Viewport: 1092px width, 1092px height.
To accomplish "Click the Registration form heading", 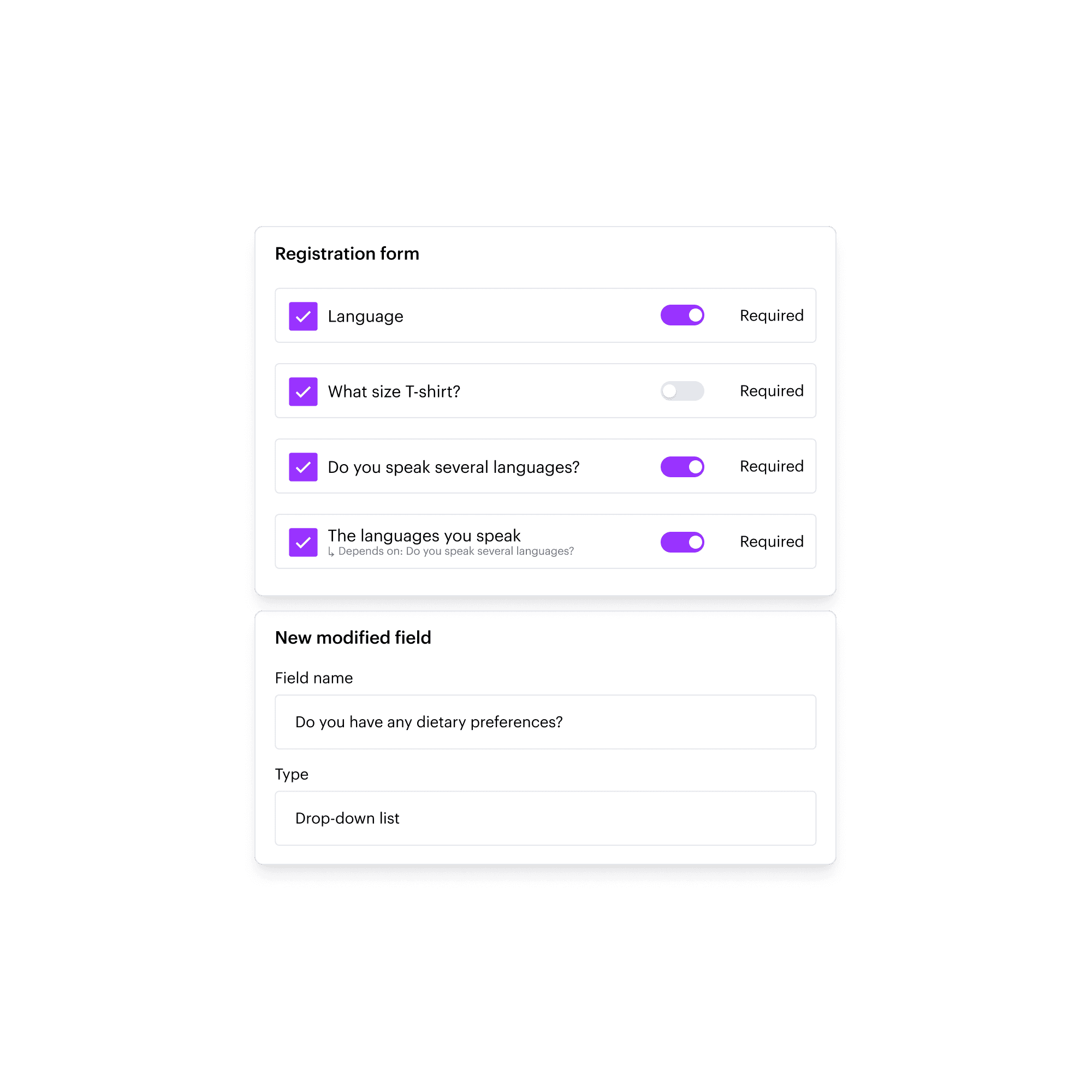I will pyautogui.click(x=347, y=253).
